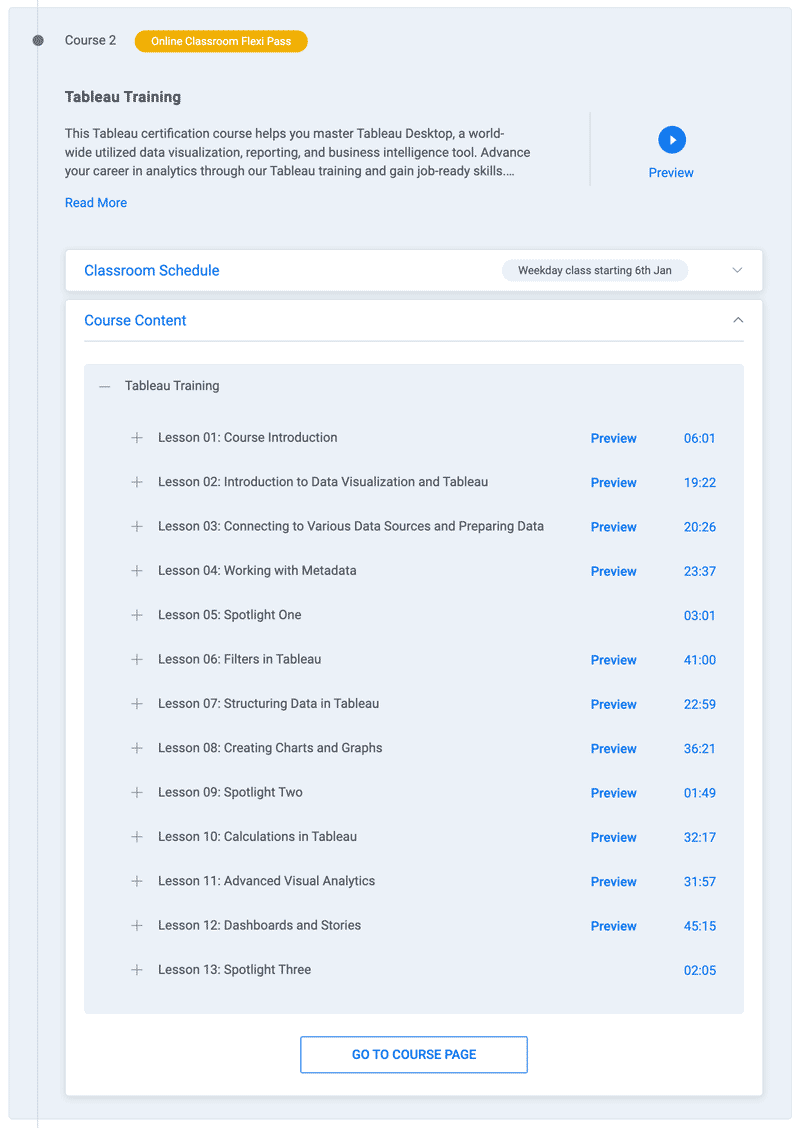Click Lesson 13: Spotlight Three title
This screenshot has width=800, height=1128.
235,970
